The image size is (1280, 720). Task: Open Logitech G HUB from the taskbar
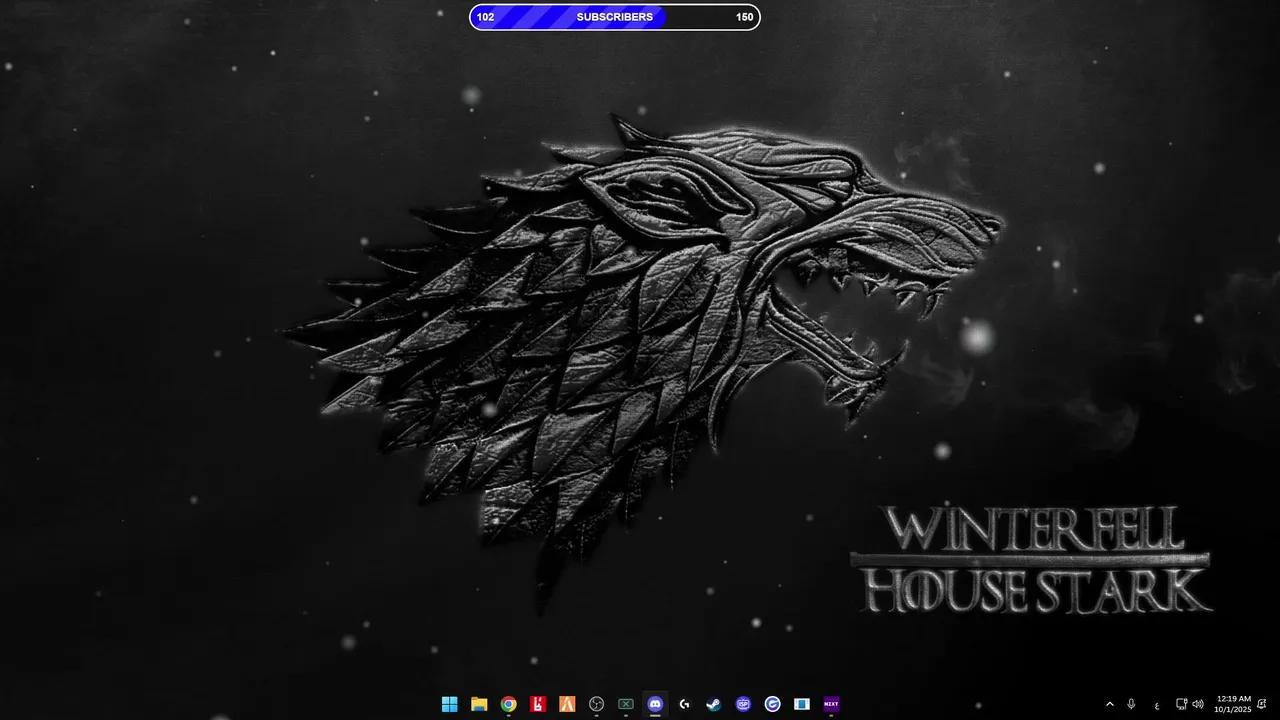(x=684, y=704)
